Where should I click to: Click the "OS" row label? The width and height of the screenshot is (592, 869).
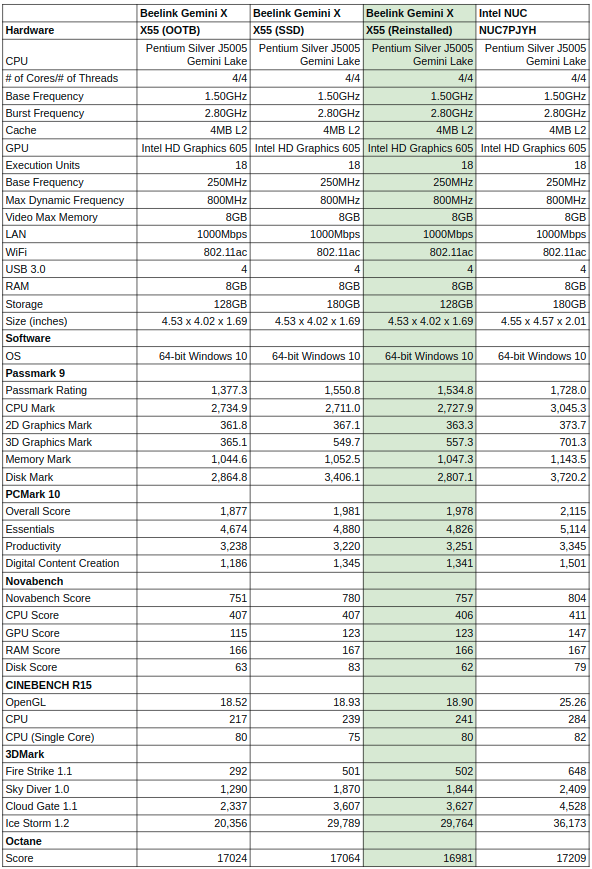coord(13,356)
